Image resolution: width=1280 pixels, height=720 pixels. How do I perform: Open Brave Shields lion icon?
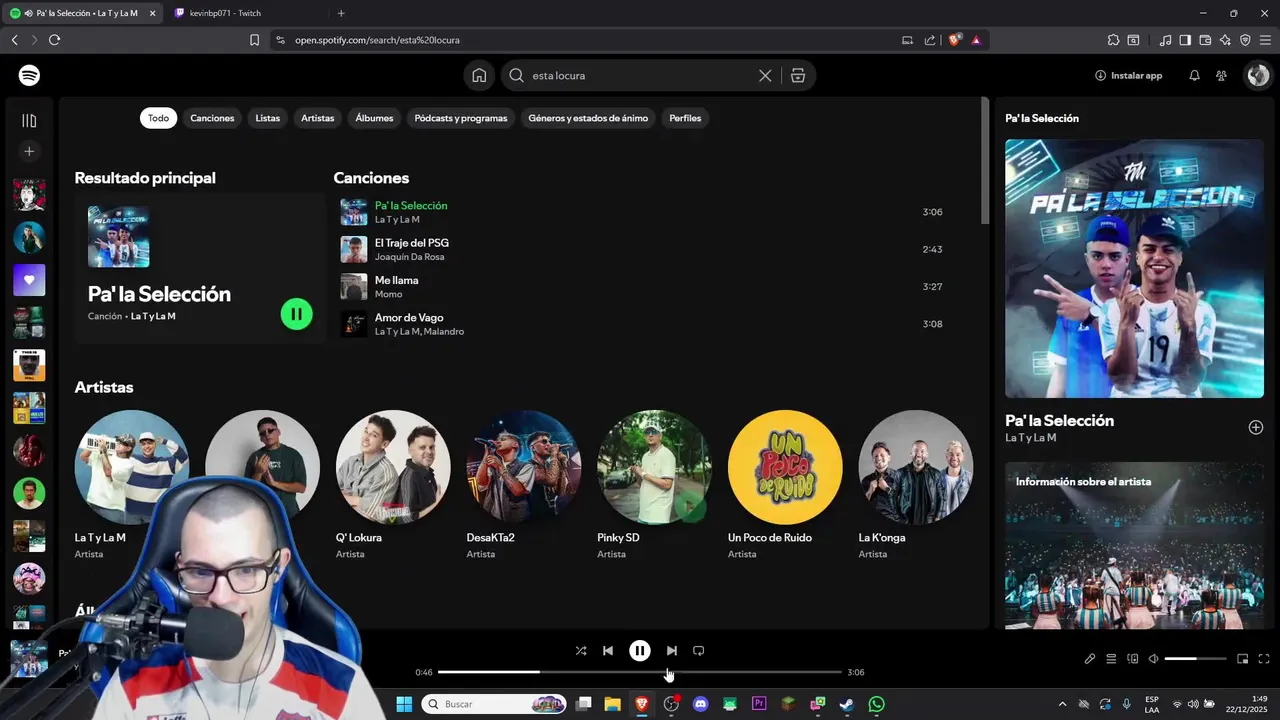pos(954,40)
